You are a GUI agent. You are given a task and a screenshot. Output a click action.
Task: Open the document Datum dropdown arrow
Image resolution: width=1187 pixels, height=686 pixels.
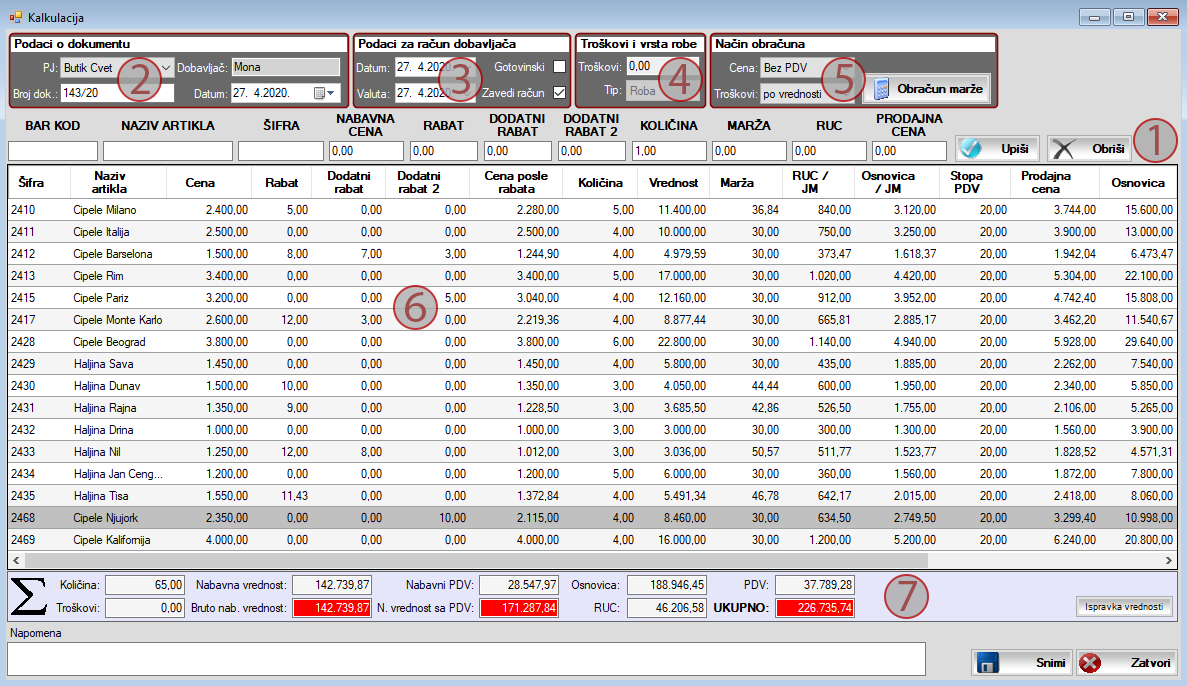[x=332, y=93]
